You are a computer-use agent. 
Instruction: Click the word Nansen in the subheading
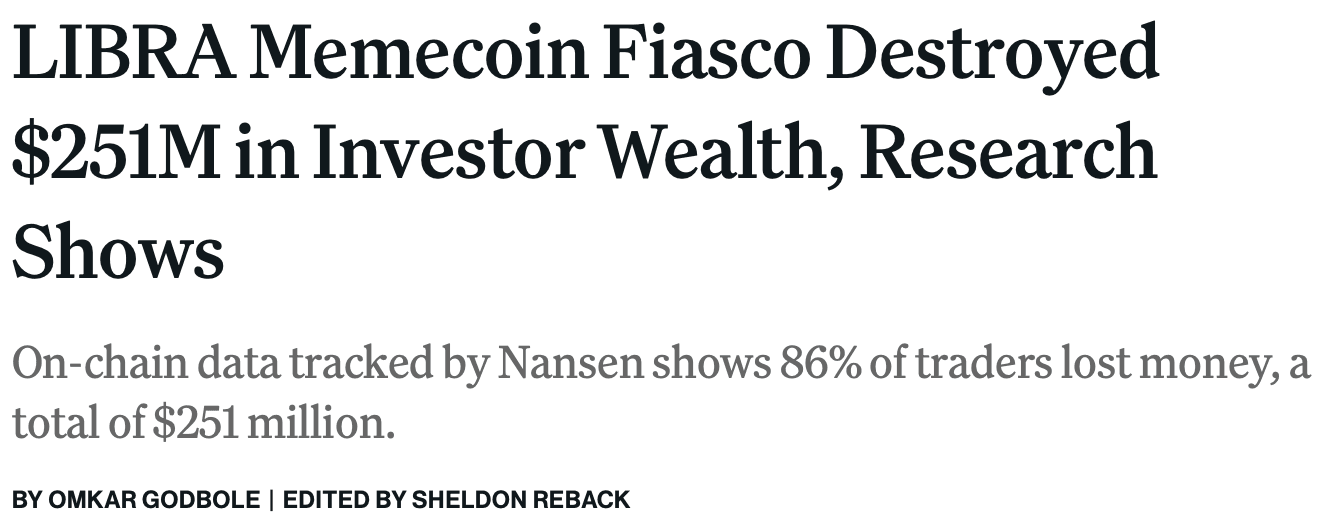point(570,366)
